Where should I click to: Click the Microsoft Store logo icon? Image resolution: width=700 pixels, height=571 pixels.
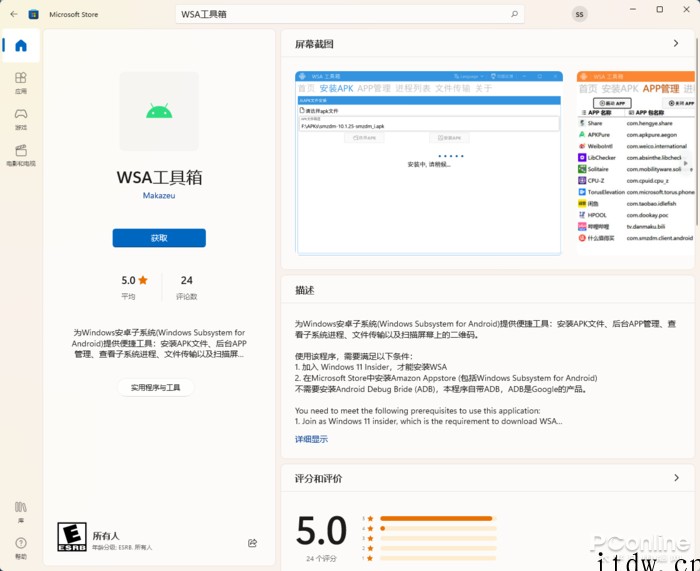[33, 14]
